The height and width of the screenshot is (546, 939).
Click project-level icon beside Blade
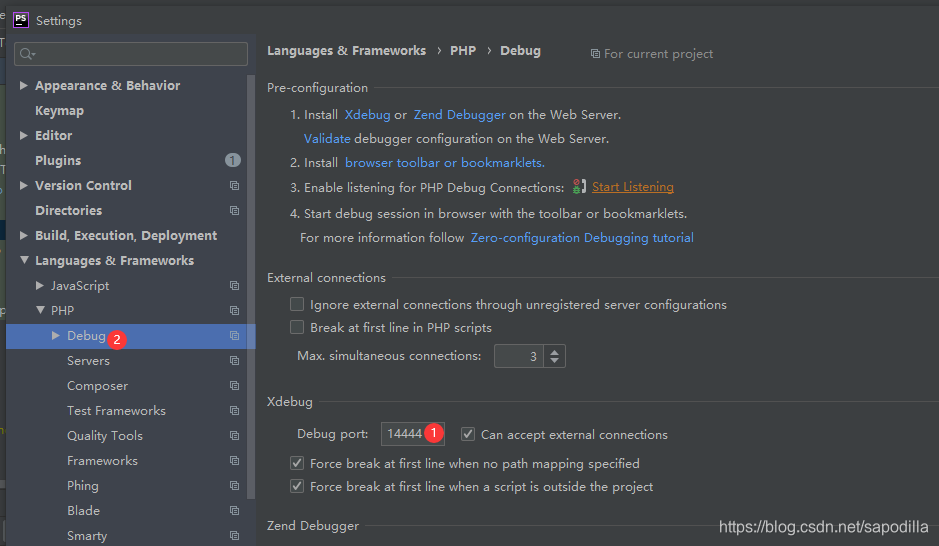[234, 511]
